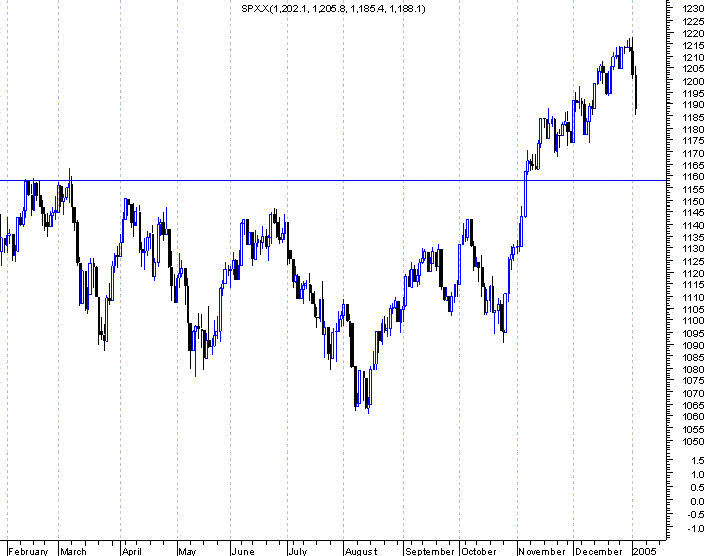The height and width of the screenshot is (556, 707).
Task: Click the August month label
Action: click(361, 551)
